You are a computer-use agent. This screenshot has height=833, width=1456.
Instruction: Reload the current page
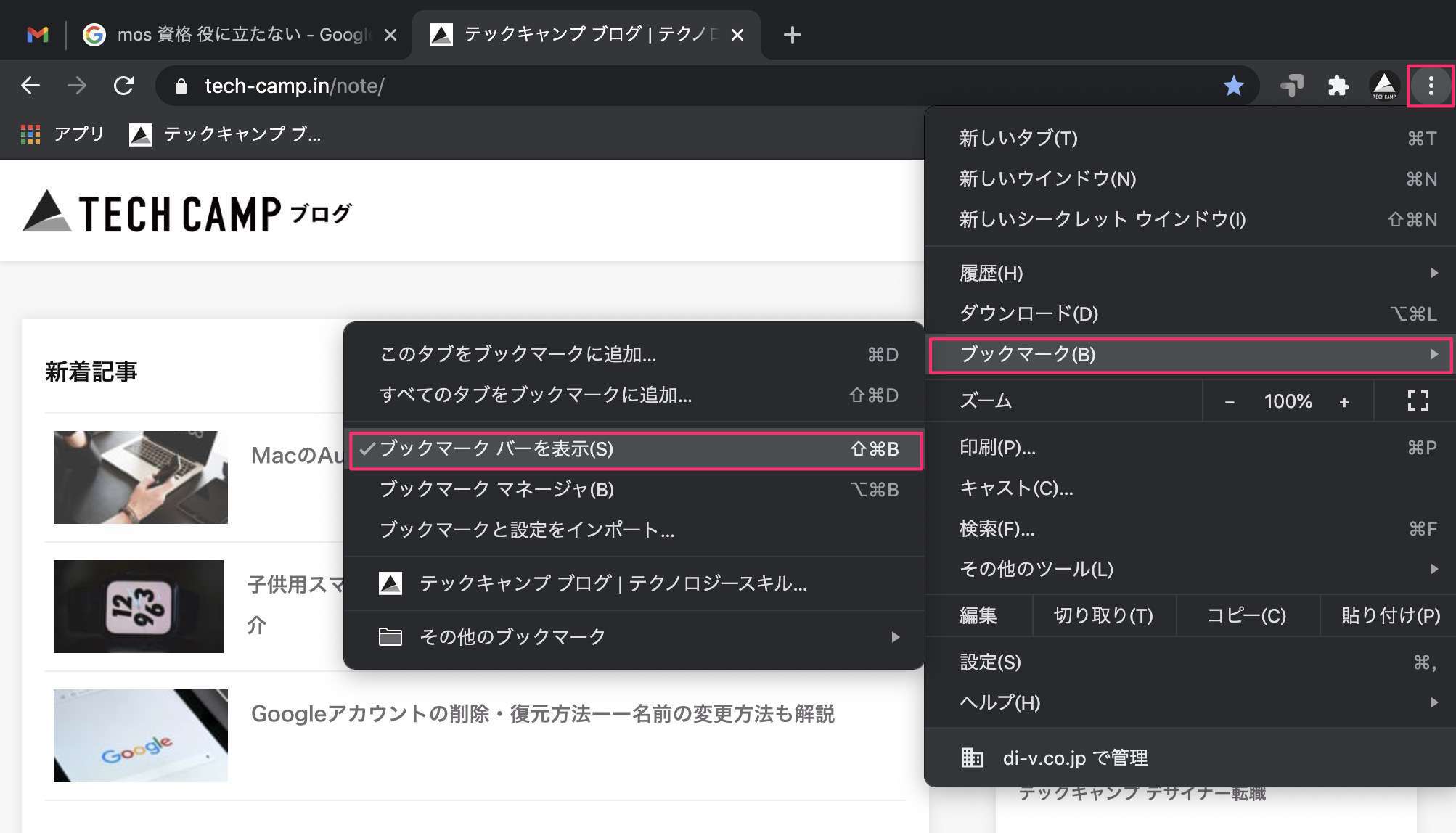click(x=124, y=86)
